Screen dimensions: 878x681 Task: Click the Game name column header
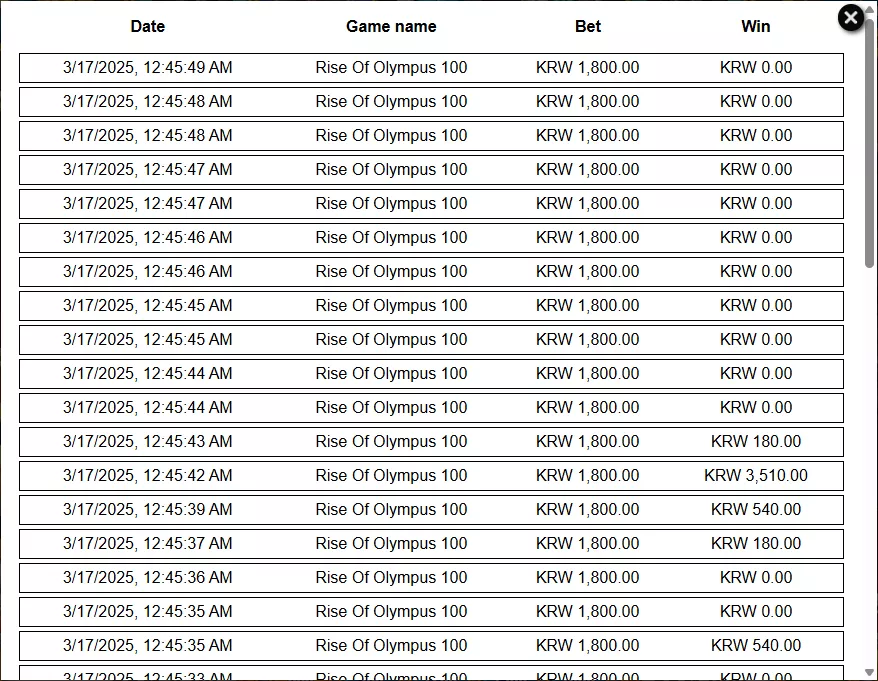tap(391, 26)
